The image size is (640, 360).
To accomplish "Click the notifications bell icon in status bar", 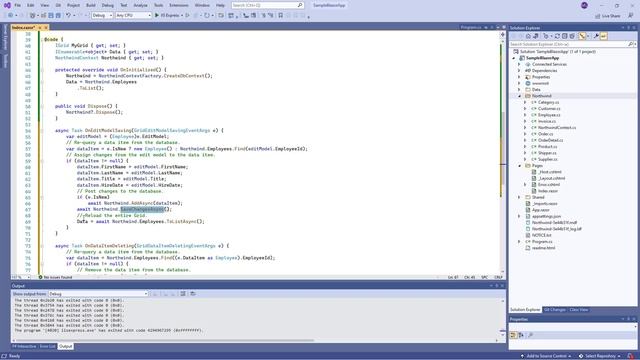I will point(631,356).
